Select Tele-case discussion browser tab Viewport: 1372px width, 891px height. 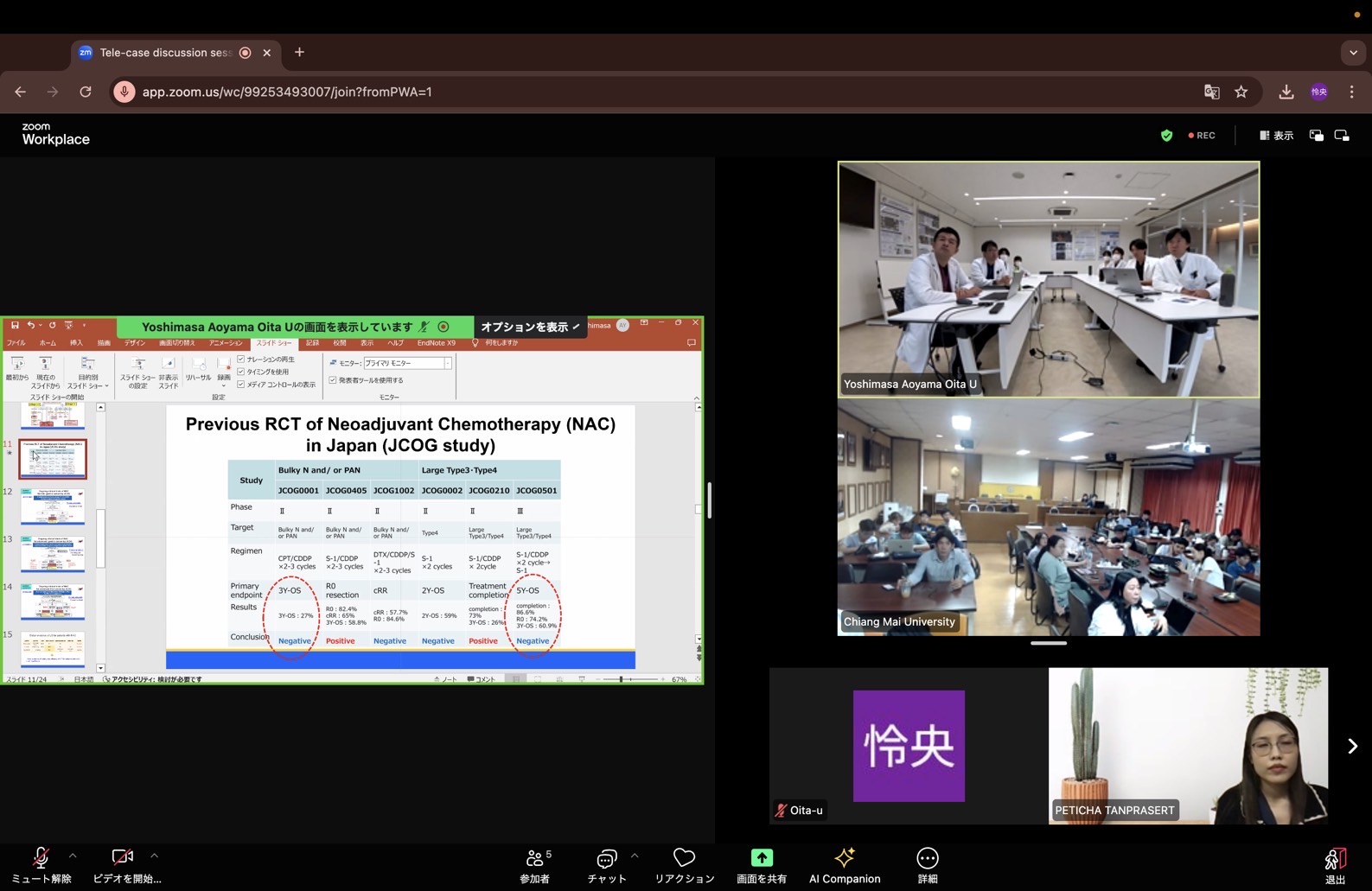click(x=177, y=53)
